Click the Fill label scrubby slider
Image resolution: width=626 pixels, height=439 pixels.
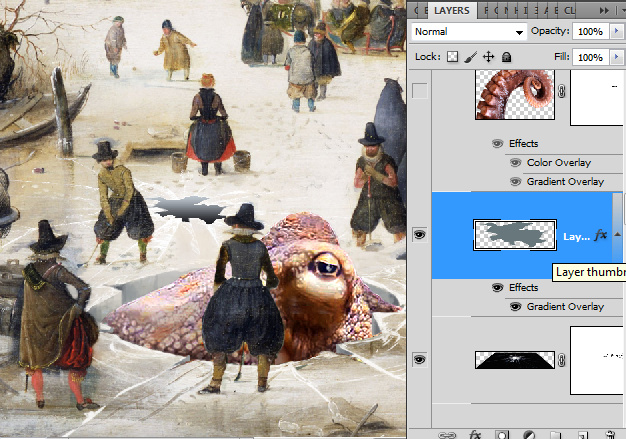(561, 57)
